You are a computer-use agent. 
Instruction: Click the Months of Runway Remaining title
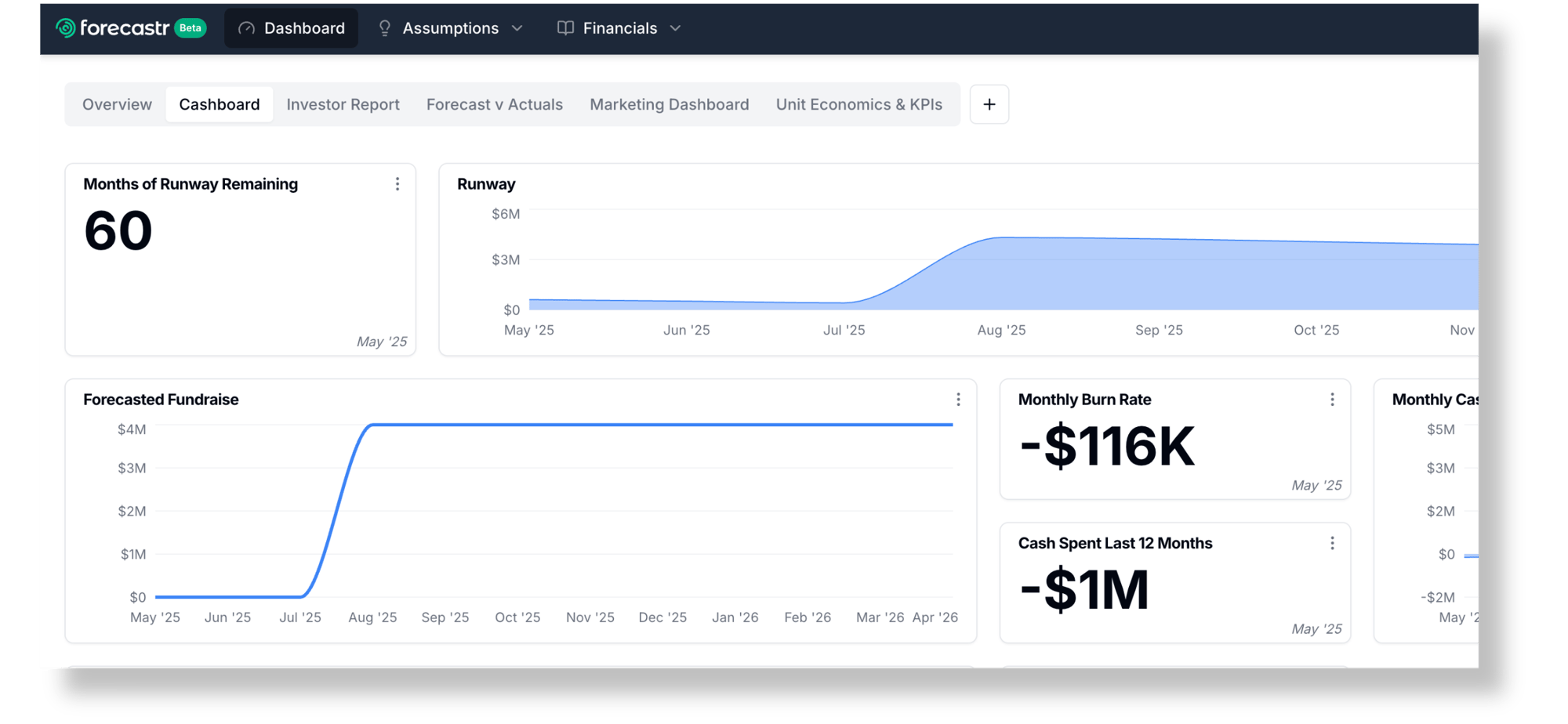click(191, 184)
